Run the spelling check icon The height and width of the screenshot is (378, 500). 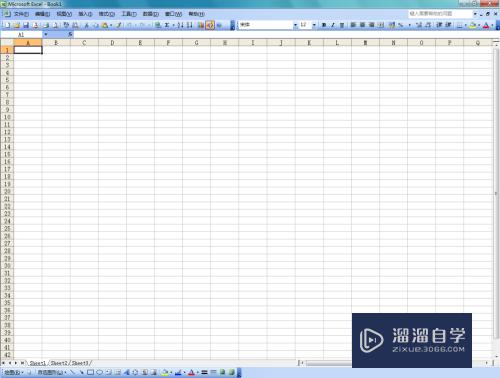click(66, 25)
